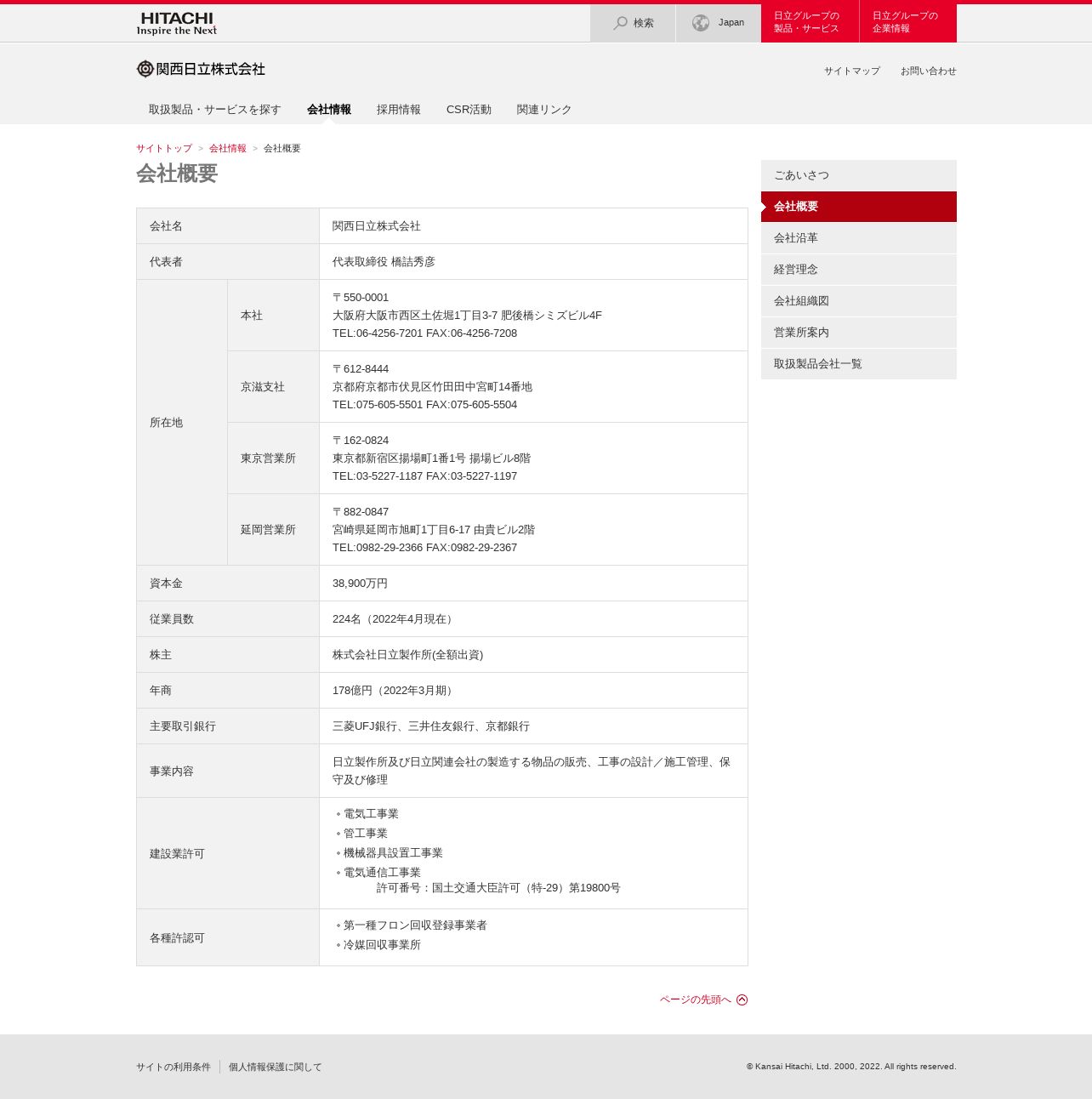Open ごあいさつ in the sidebar
Screen dimensions: 1092x1099
[859, 175]
